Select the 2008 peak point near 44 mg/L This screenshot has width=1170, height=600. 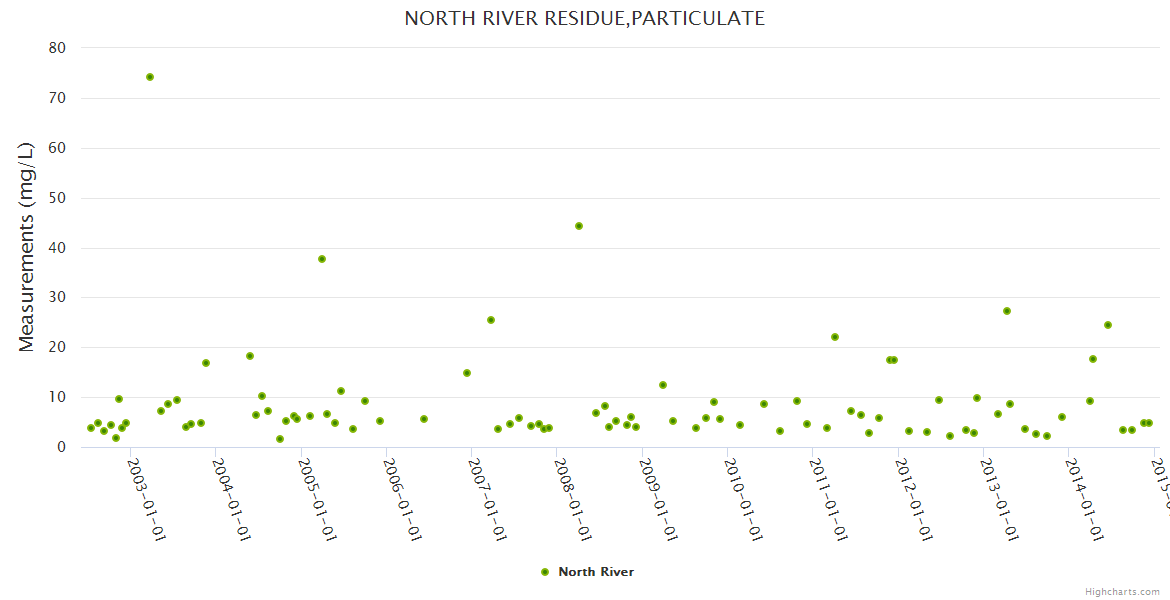click(x=579, y=226)
